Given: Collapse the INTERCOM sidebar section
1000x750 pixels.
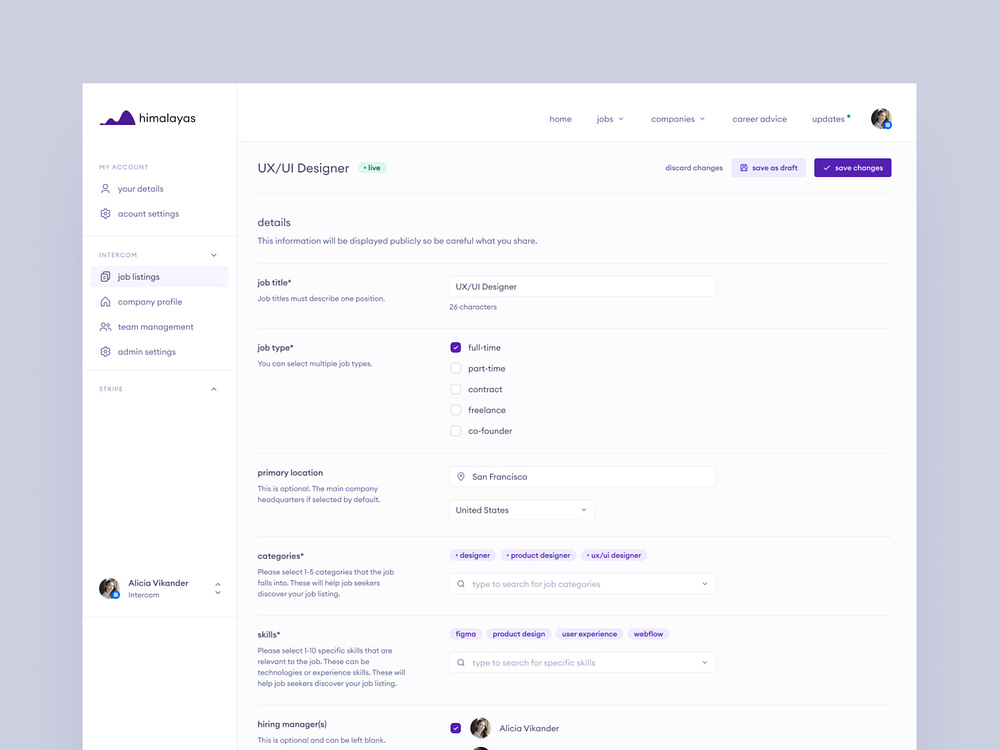Looking at the screenshot, I should pyautogui.click(x=213, y=254).
